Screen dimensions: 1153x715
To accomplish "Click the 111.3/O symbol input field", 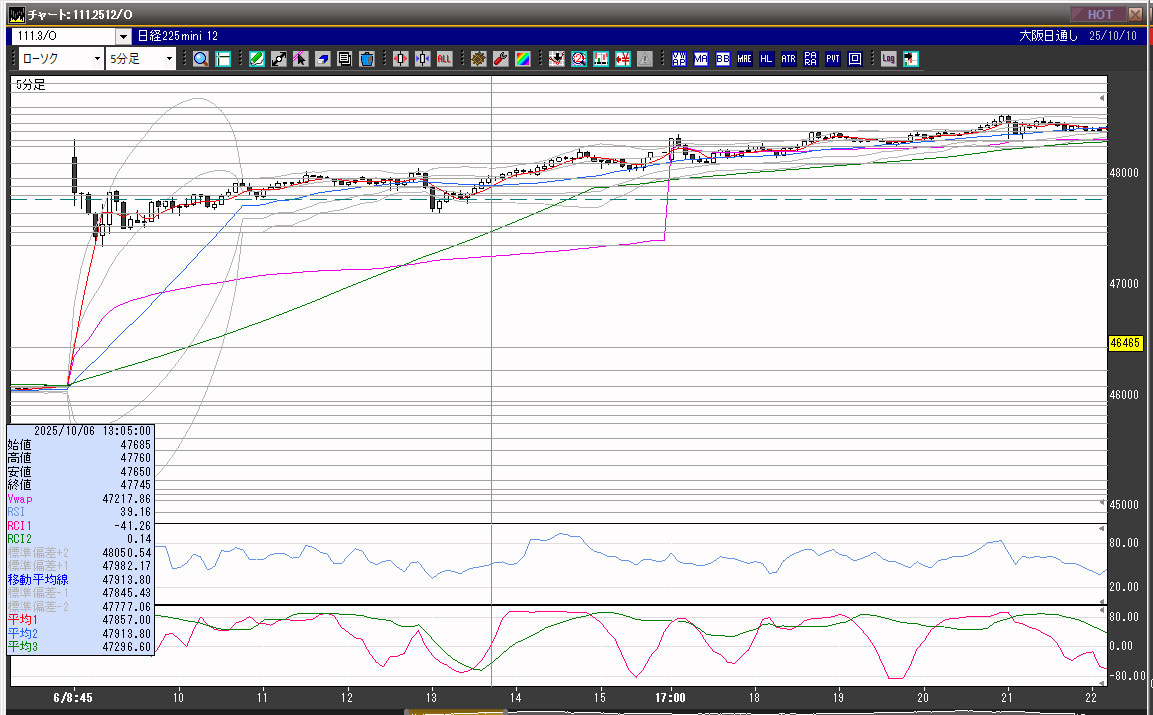I will (x=62, y=36).
